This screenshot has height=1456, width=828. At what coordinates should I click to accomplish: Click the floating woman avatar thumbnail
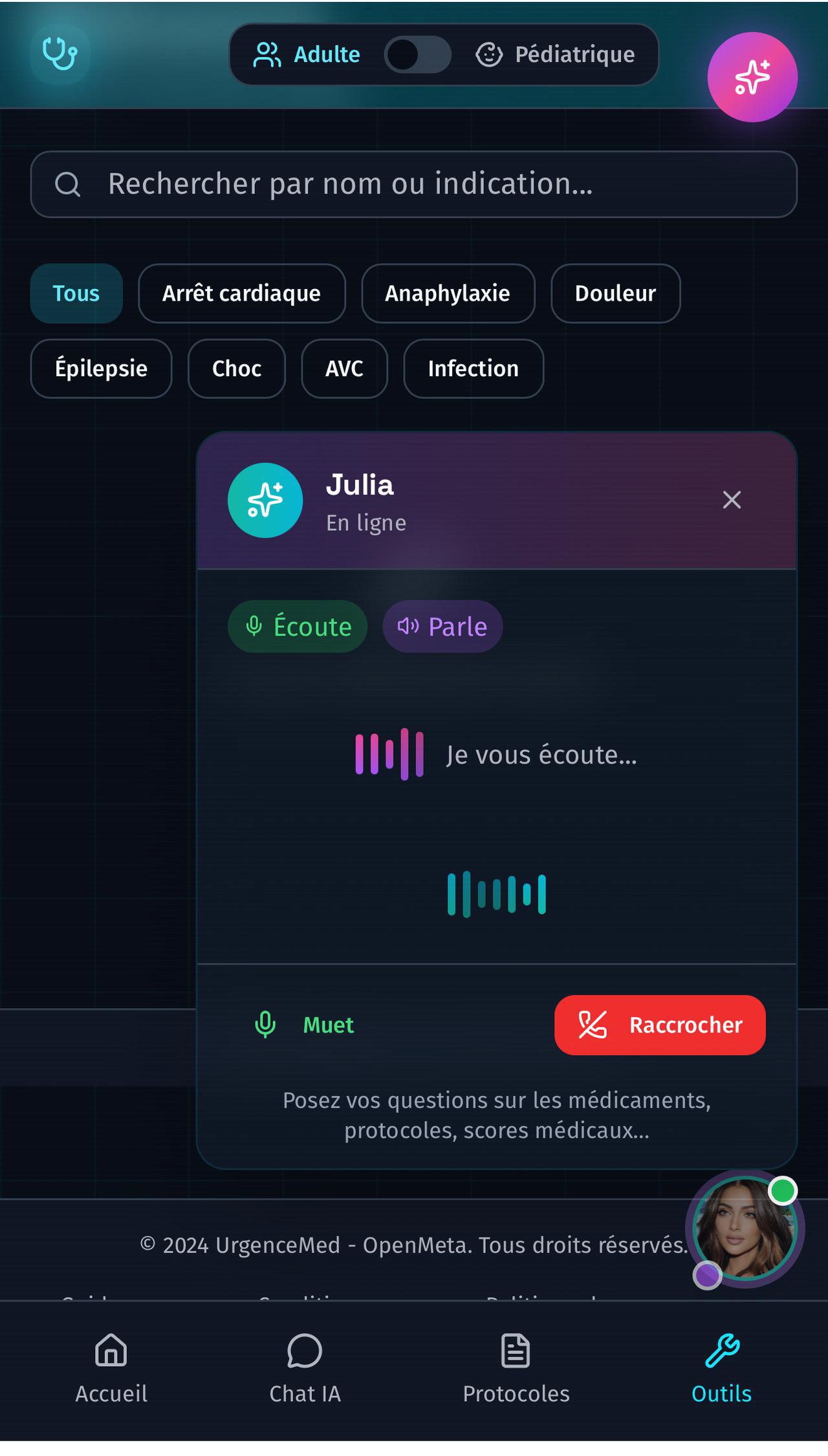744,1228
